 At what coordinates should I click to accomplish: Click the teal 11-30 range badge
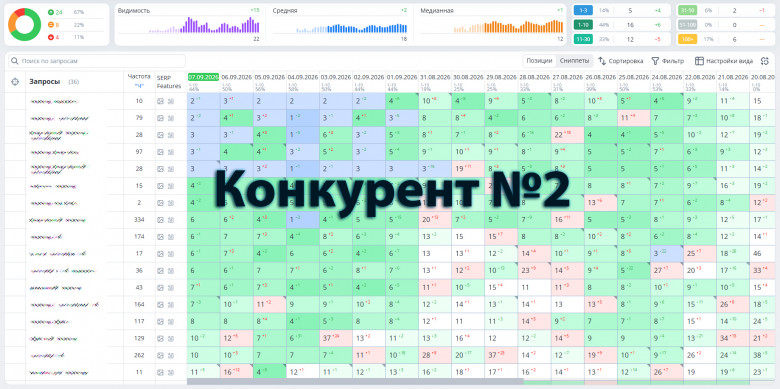click(x=584, y=39)
